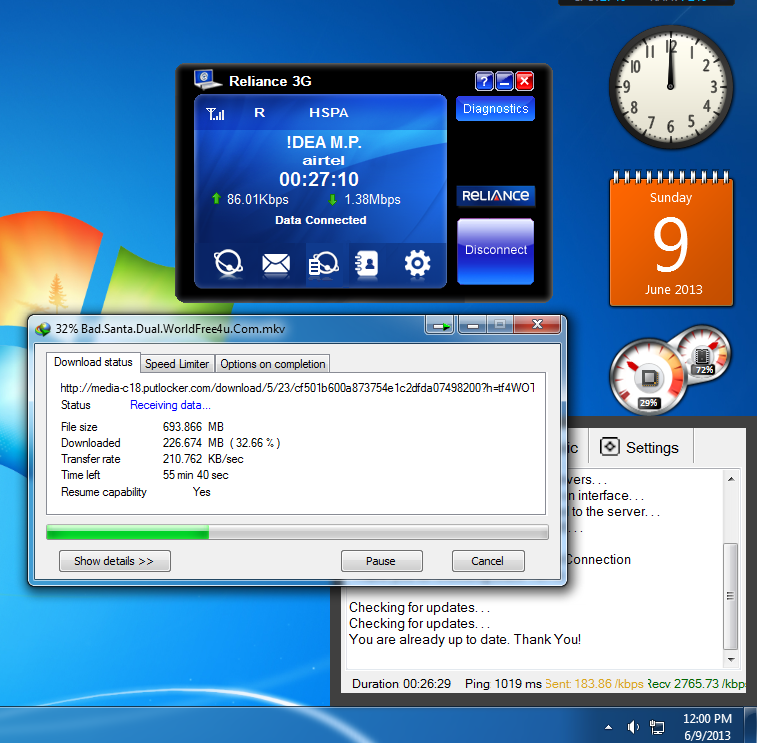Click the signal strength indicator in Reliance 3G
This screenshot has height=743, width=757.
[215, 114]
